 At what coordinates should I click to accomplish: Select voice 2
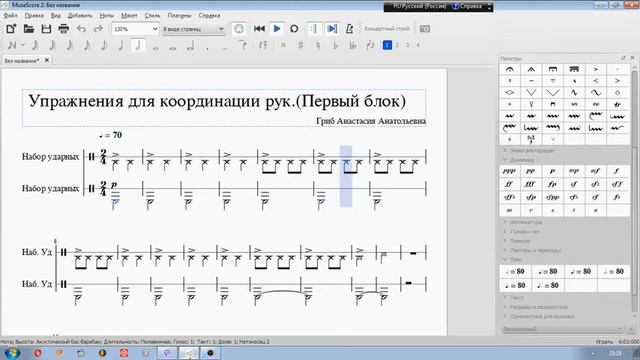tap(397, 45)
